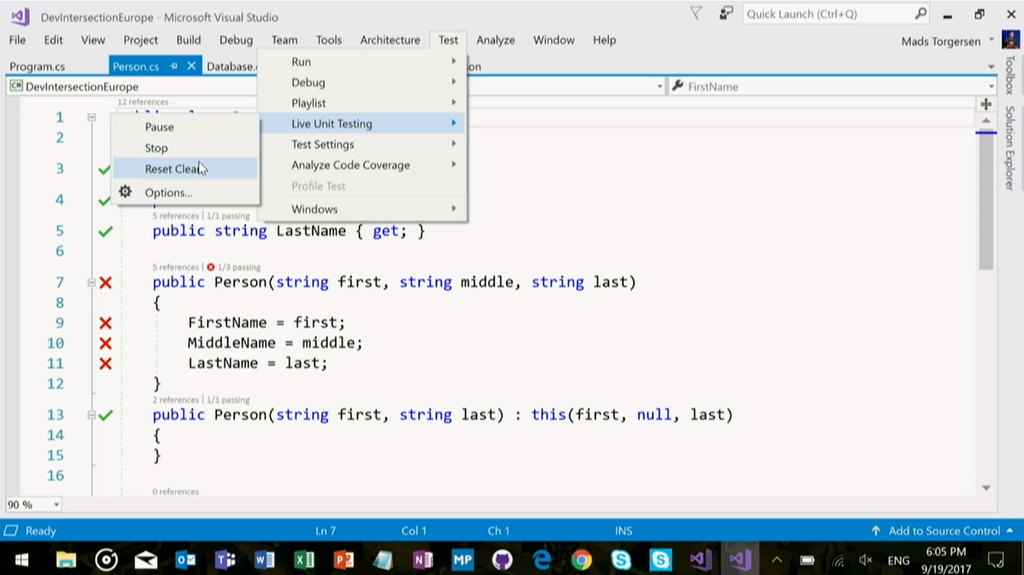1024x575 pixels.
Task: Open PowerPoint from the taskbar
Action: [x=344, y=560]
